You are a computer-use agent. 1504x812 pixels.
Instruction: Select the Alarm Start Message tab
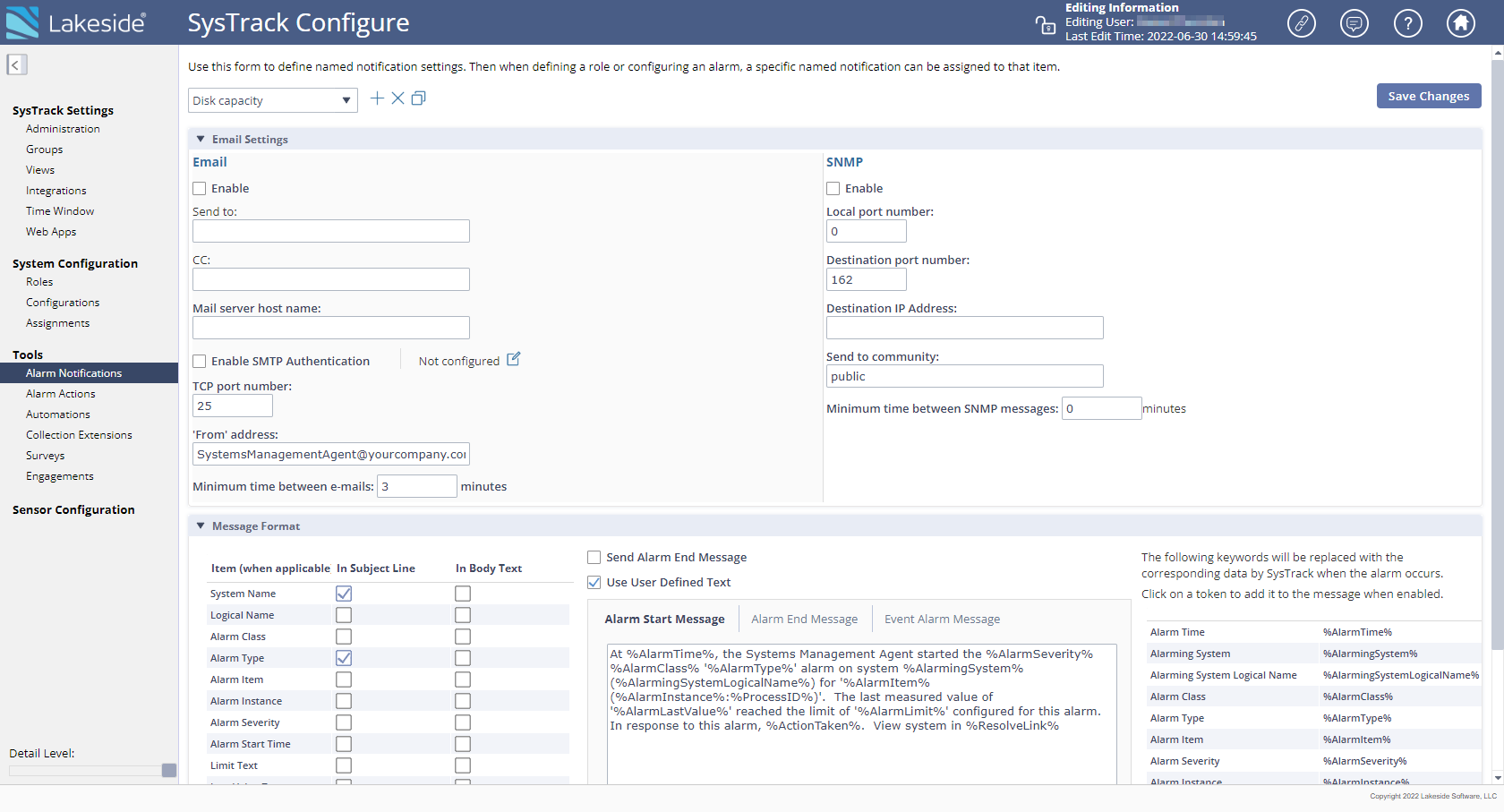pyautogui.click(x=664, y=620)
